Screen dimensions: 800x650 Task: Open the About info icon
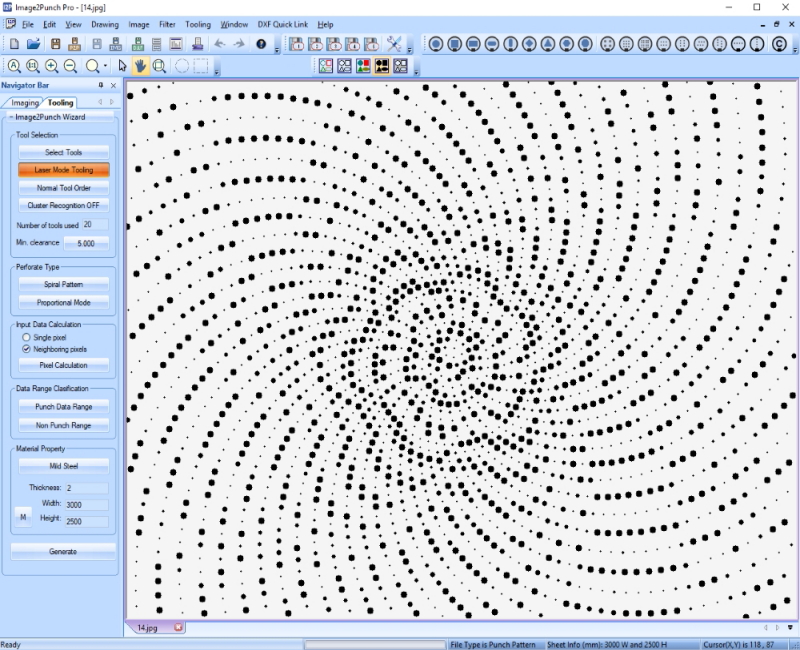261,44
